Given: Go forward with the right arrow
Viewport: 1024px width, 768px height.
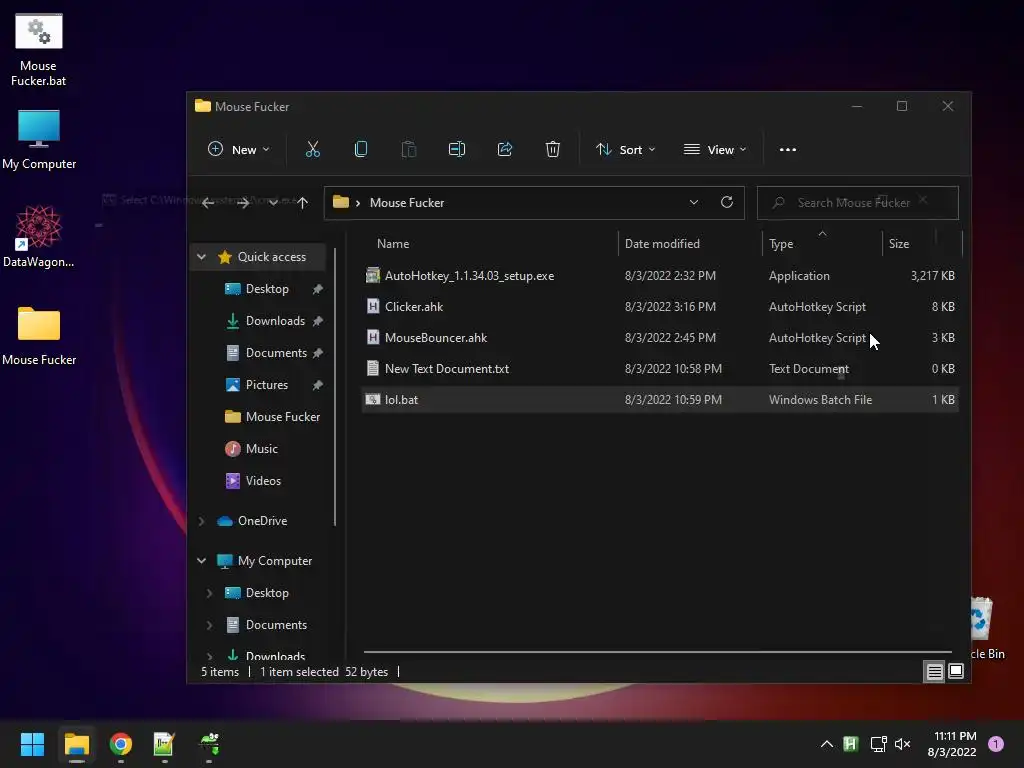Looking at the screenshot, I should click(243, 203).
